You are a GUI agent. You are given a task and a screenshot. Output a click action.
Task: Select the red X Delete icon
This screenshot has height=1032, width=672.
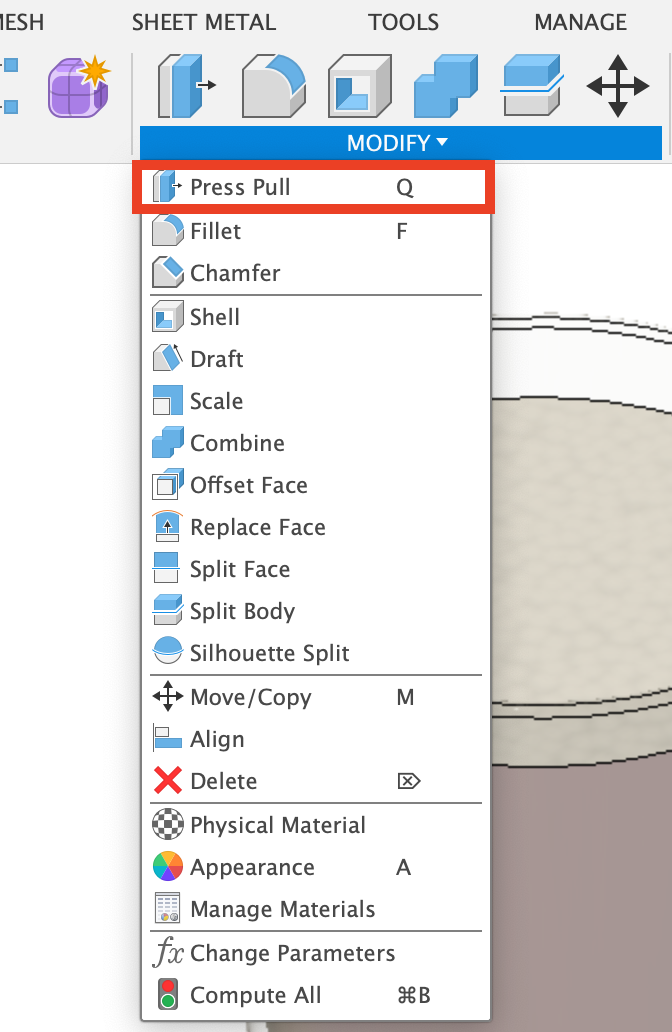[x=168, y=781]
